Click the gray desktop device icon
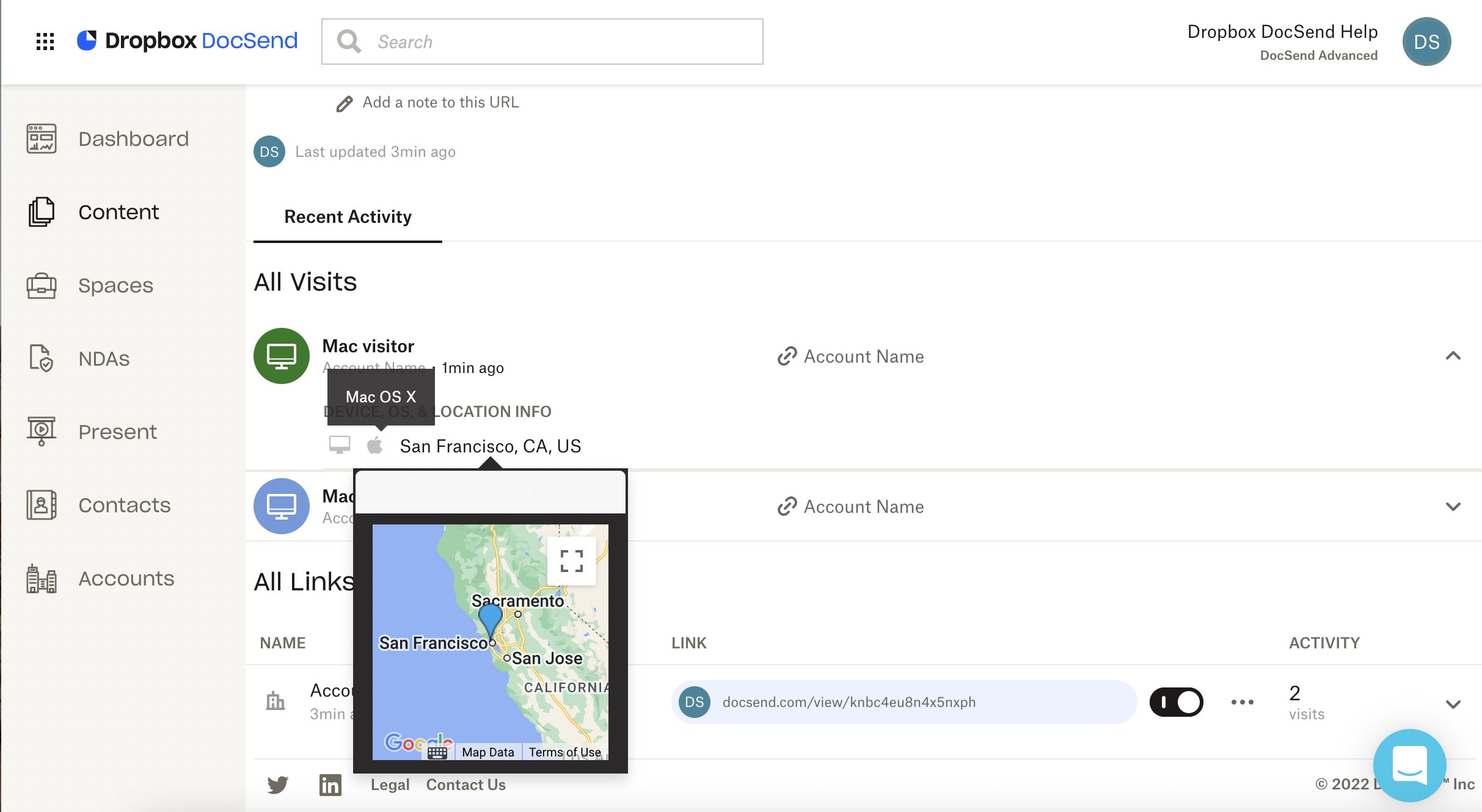Image resolution: width=1482 pixels, height=812 pixels. coord(340,445)
